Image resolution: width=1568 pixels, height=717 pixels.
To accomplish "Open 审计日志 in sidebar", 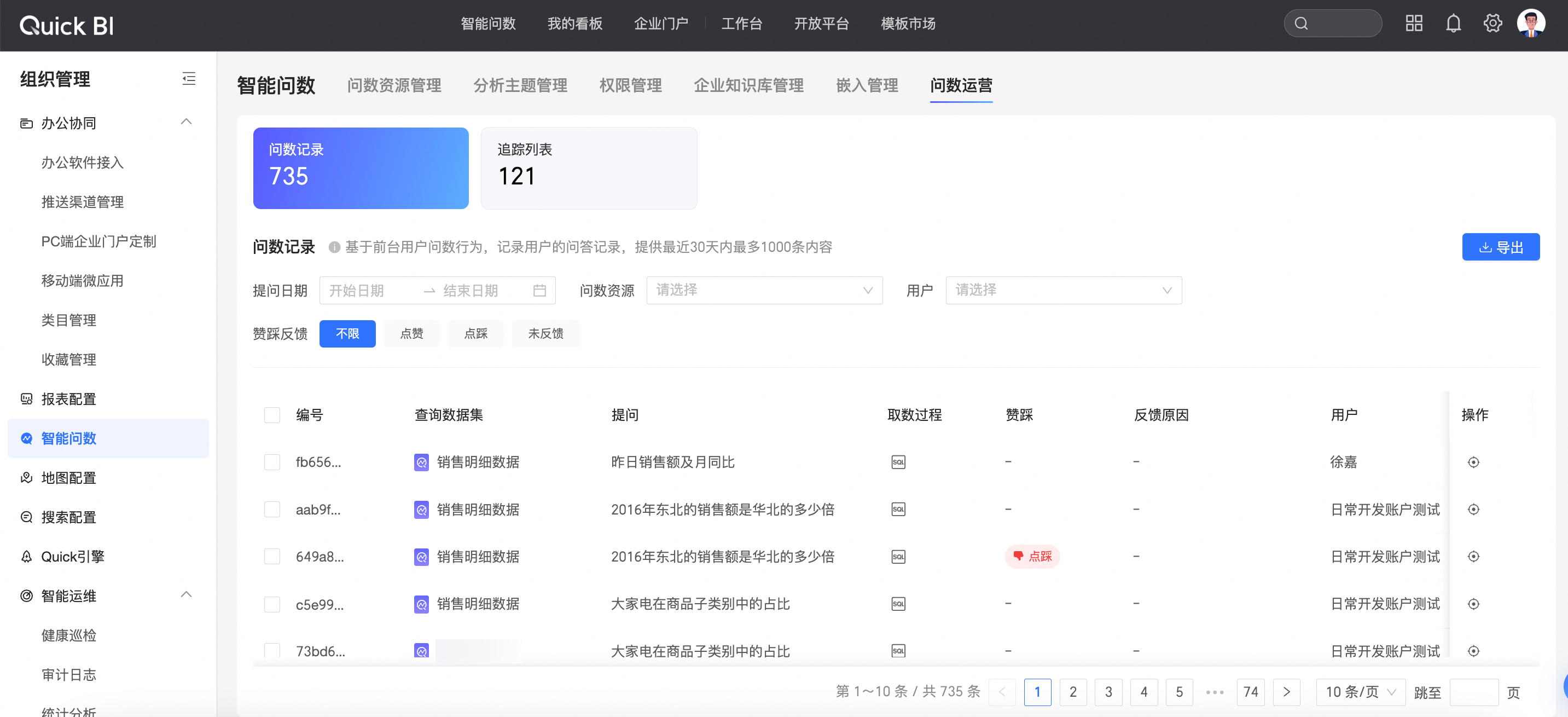I will (x=69, y=674).
